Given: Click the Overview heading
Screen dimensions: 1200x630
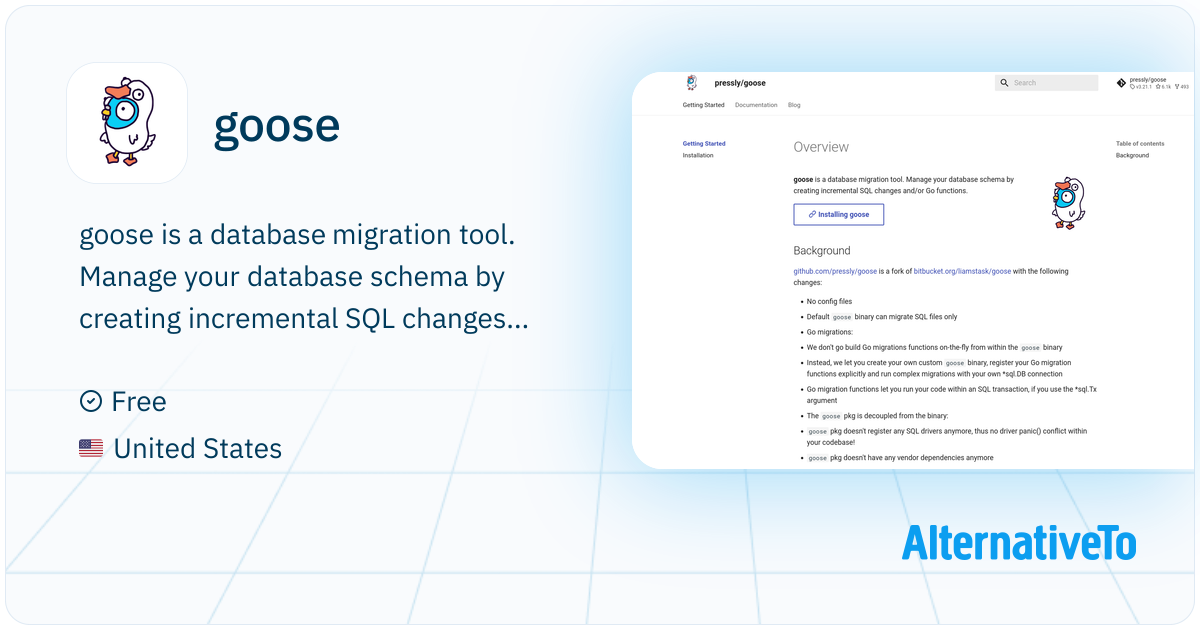Looking at the screenshot, I should click(x=821, y=147).
